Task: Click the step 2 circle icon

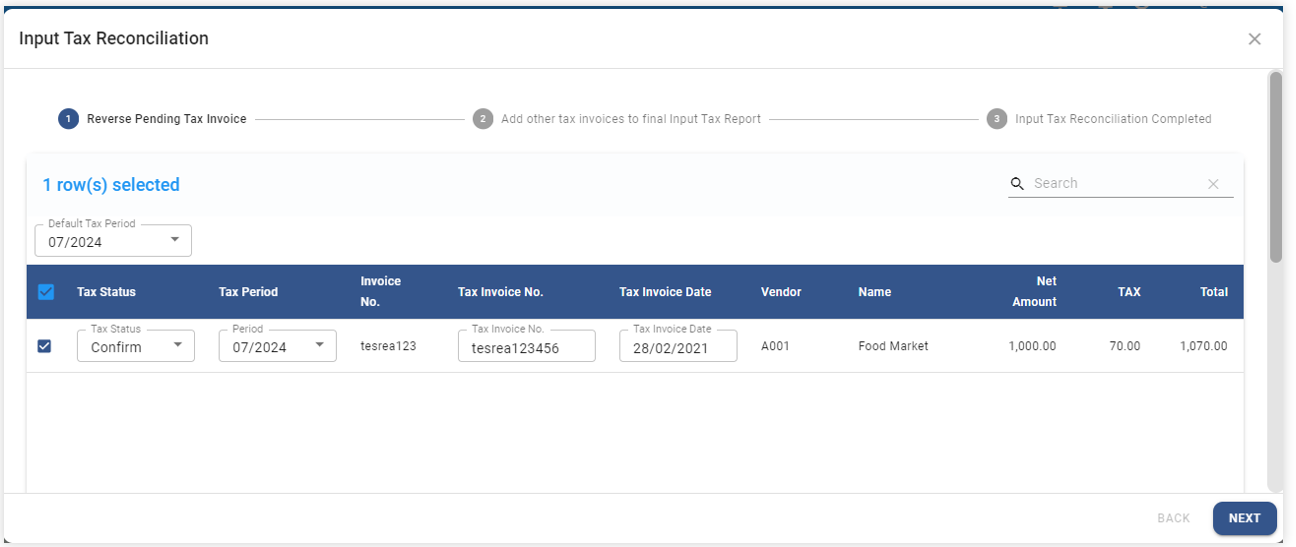Action: [x=483, y=119]
